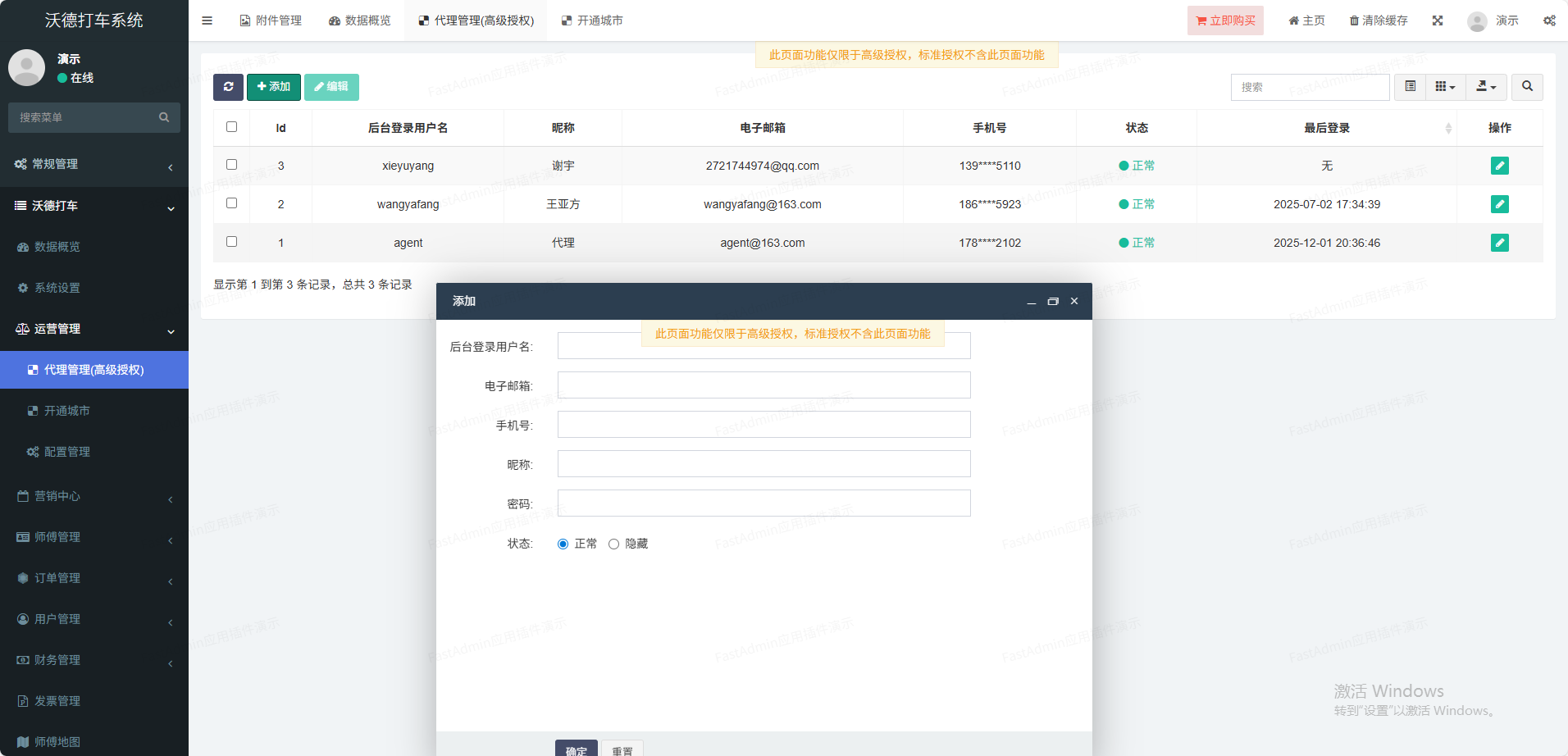Click the 电子邮箱 input field in dialog
1568x756 pixels.
(x=763, y=385)
